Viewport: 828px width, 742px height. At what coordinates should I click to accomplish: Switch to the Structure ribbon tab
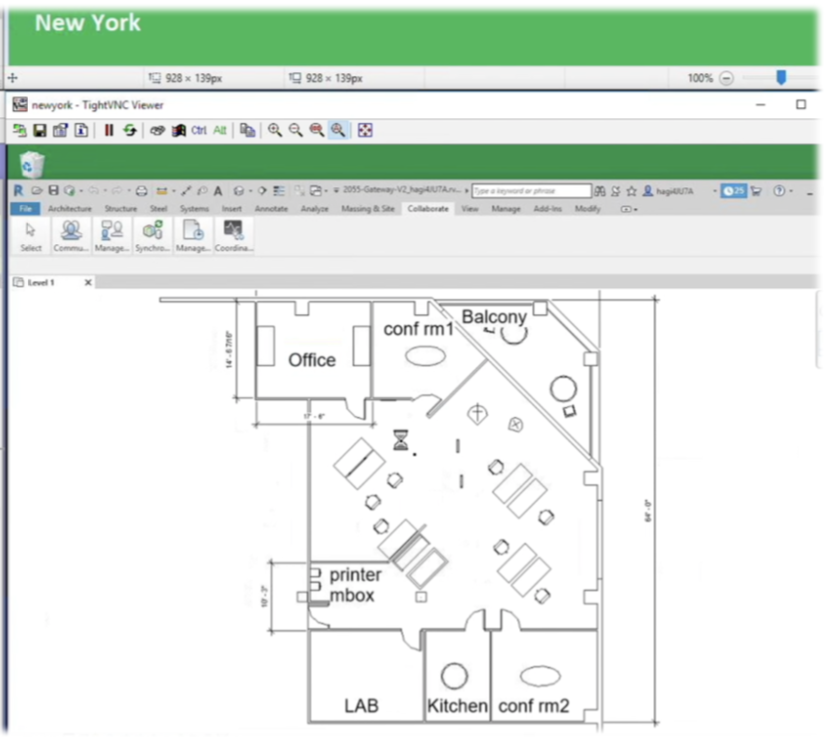[120, 209]
